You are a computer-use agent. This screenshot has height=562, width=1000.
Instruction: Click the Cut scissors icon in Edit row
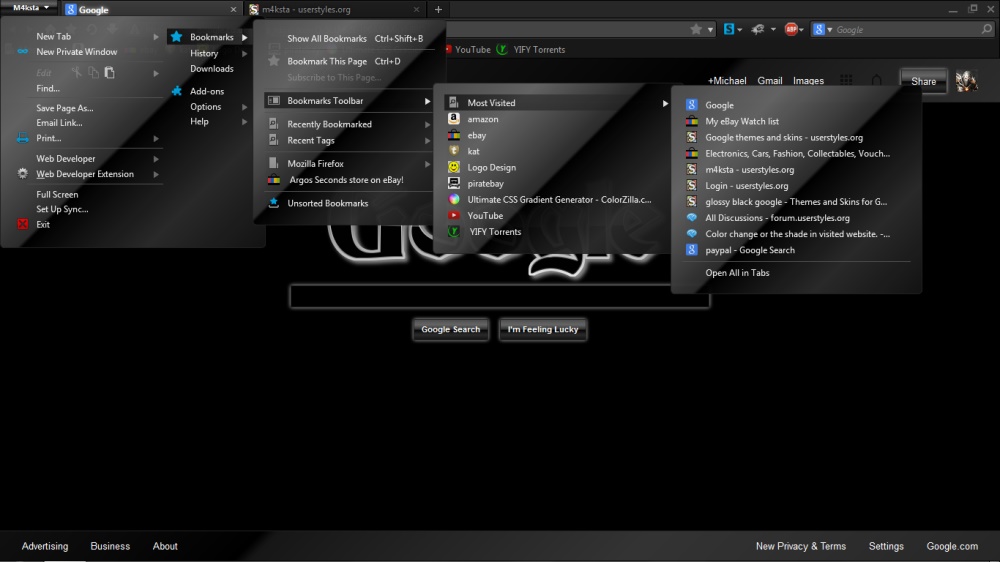[77, 73]
